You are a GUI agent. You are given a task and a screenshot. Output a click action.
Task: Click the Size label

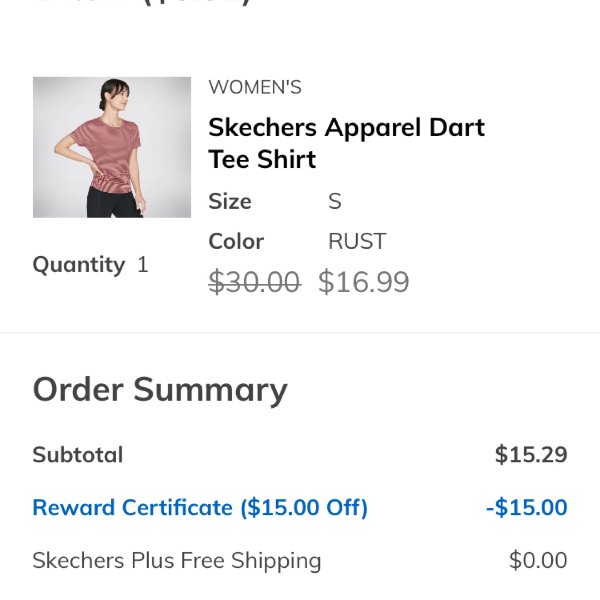(230, 201)
